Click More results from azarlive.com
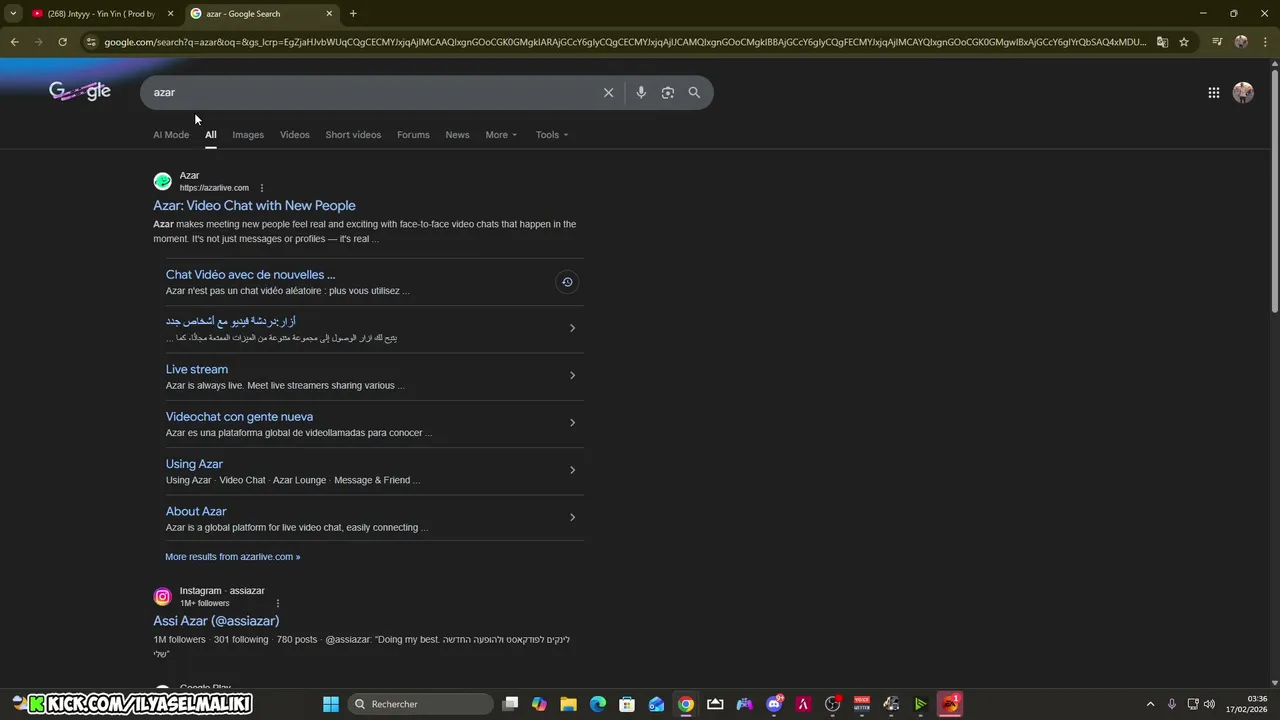The height and width of the screenshot is (720, 1280). coord(233,557)
